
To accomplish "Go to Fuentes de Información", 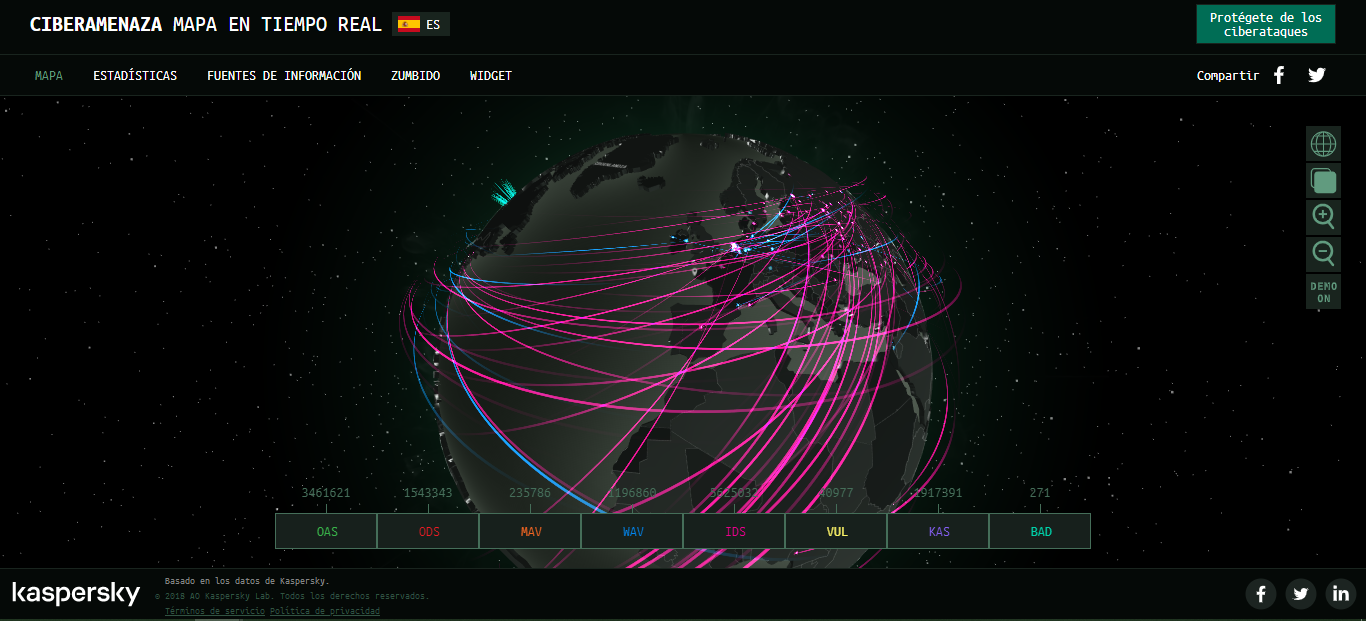I will coord(284,76).
